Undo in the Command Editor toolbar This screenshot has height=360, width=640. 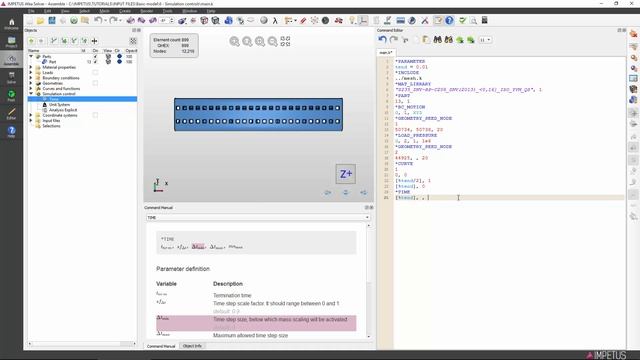(x=382, y=40)
